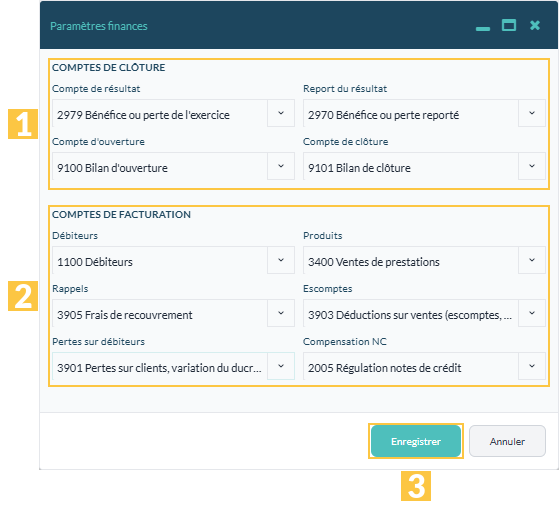The width and height of the screenshot is (559, 509).
Task: Click the Escomptes field label
Action: tap(328, 289)
